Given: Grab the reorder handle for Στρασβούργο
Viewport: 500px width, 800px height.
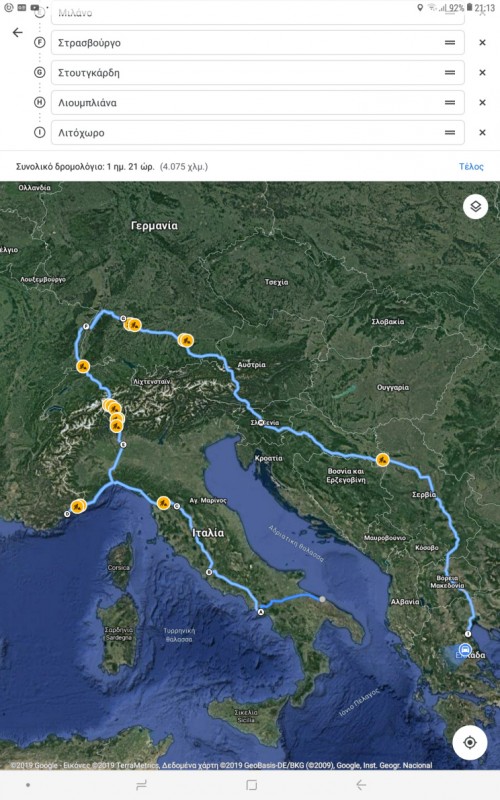Looking at the screenshot, I should point(449,43).
